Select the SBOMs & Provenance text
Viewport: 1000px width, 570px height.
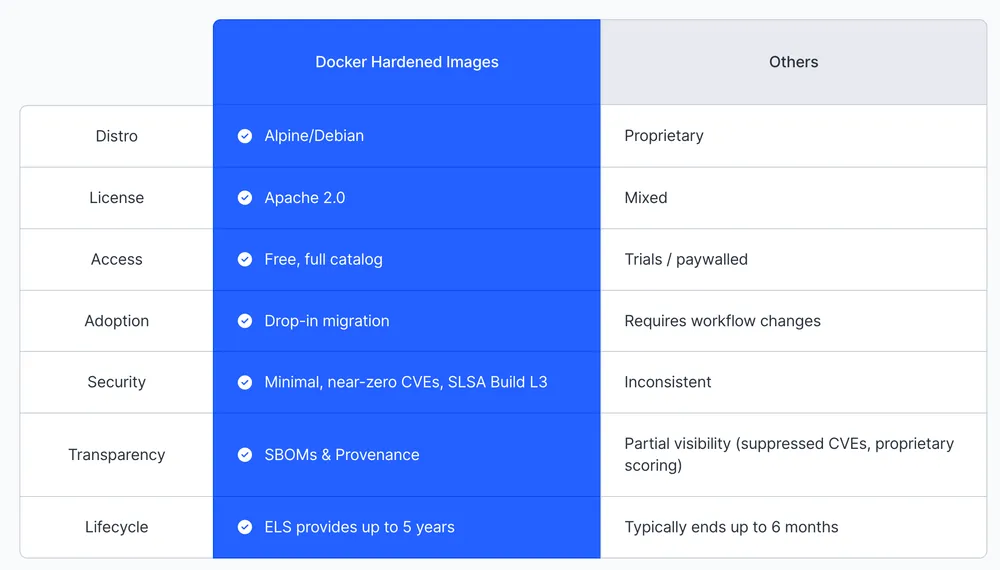tap(342, 455)
